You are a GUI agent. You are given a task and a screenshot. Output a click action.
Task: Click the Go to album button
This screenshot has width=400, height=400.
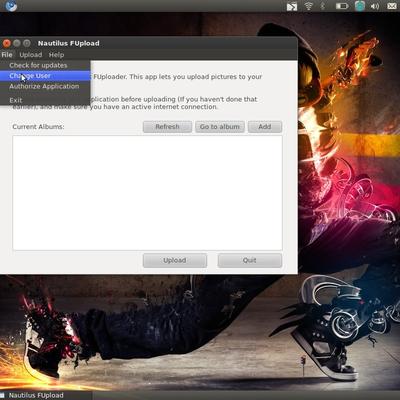(x=220, y=127)
